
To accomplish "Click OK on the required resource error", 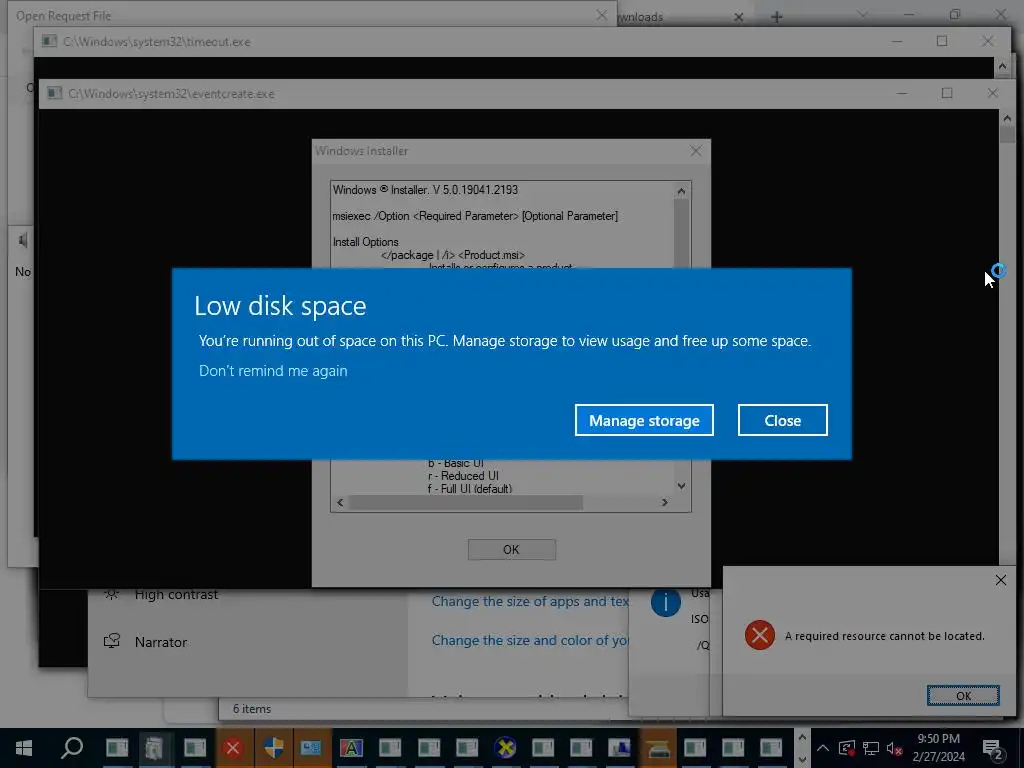I will (963, 696).
